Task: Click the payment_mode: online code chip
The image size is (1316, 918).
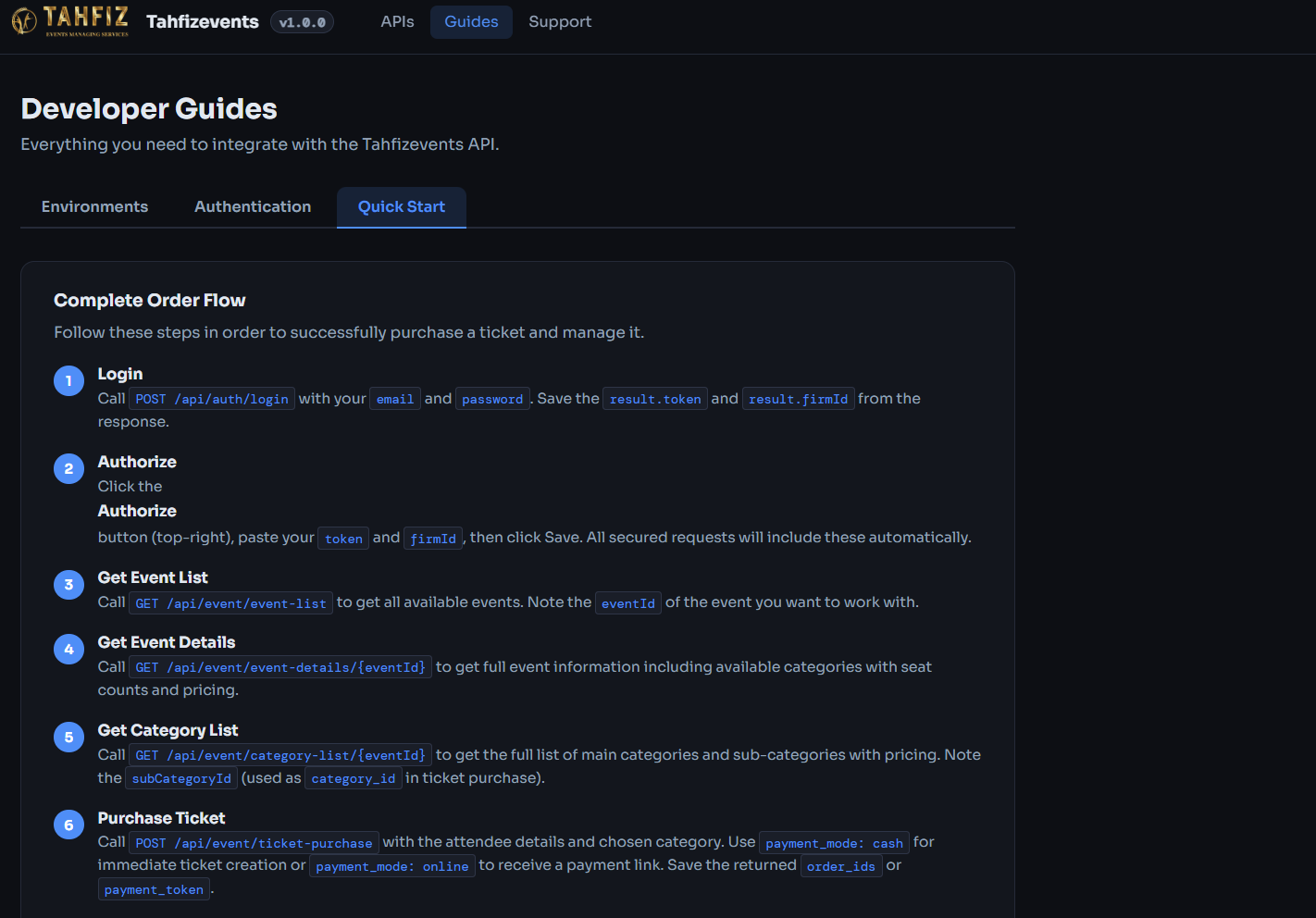Action: tap(392, 866)
